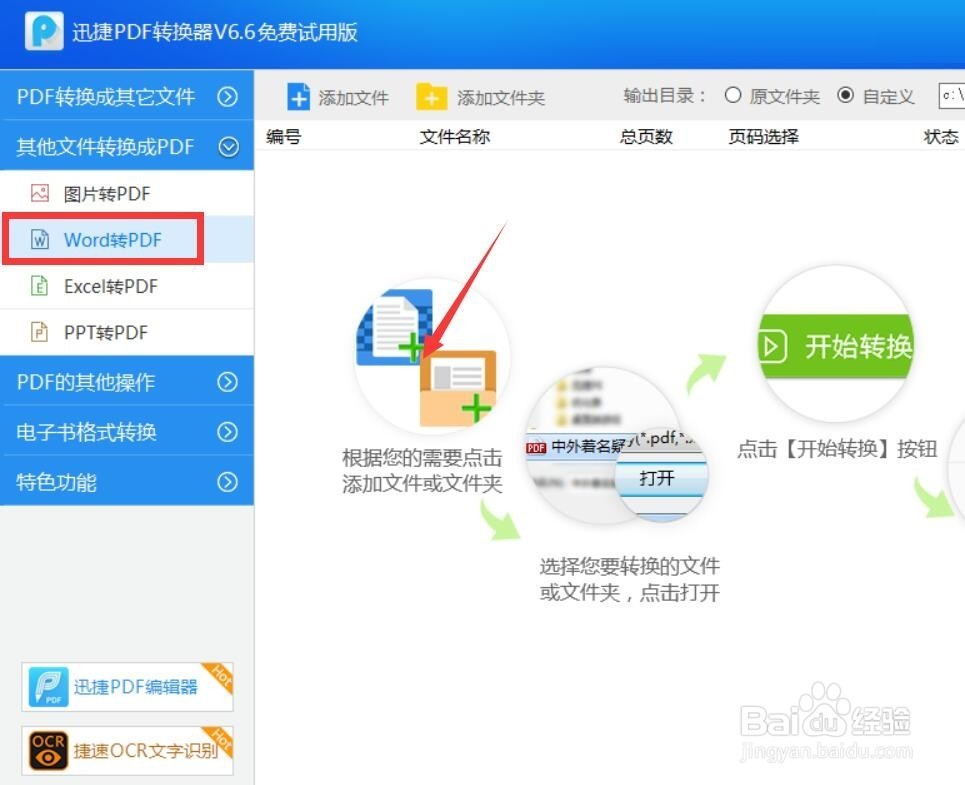Collapse the 其他文件转换成PDF chevron

pos(228,146)
